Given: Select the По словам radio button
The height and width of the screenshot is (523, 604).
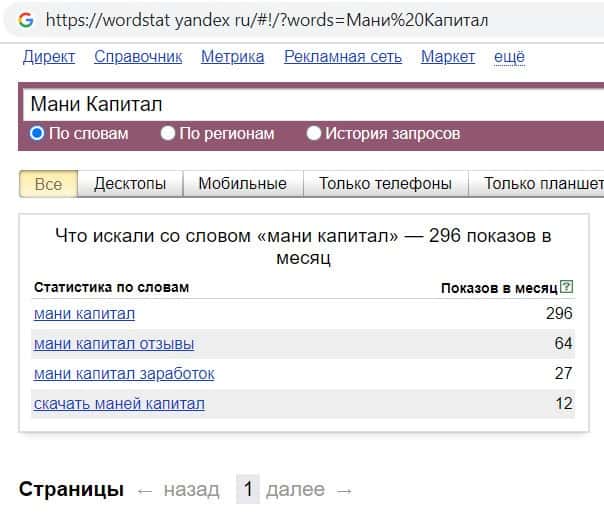Looking at the screenshot, I should [x=37, y=133].
